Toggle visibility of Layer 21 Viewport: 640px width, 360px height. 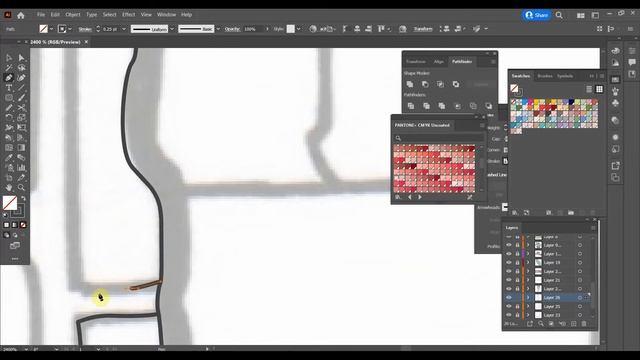click(x=509, y=280)
